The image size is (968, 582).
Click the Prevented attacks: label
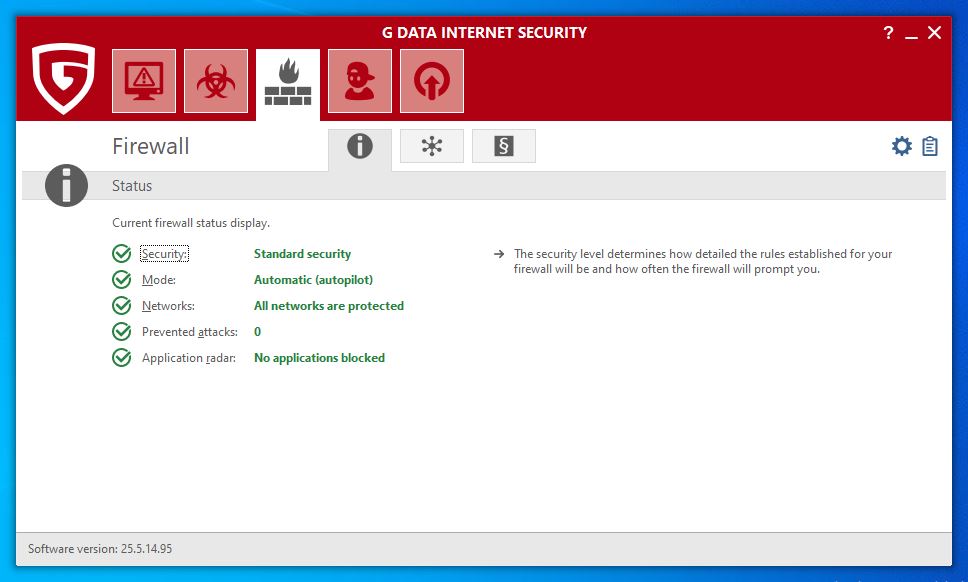[x=190, y=331]
